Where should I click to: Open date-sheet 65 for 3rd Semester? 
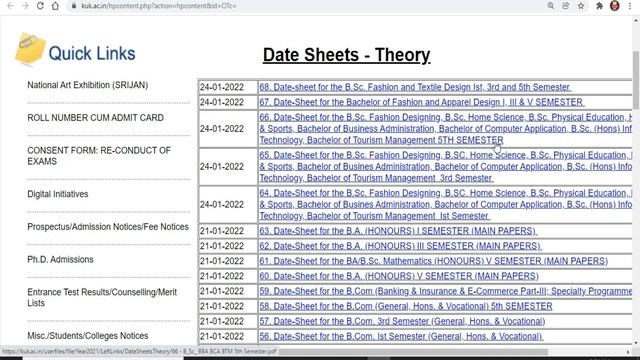click(x=445, y=167)
